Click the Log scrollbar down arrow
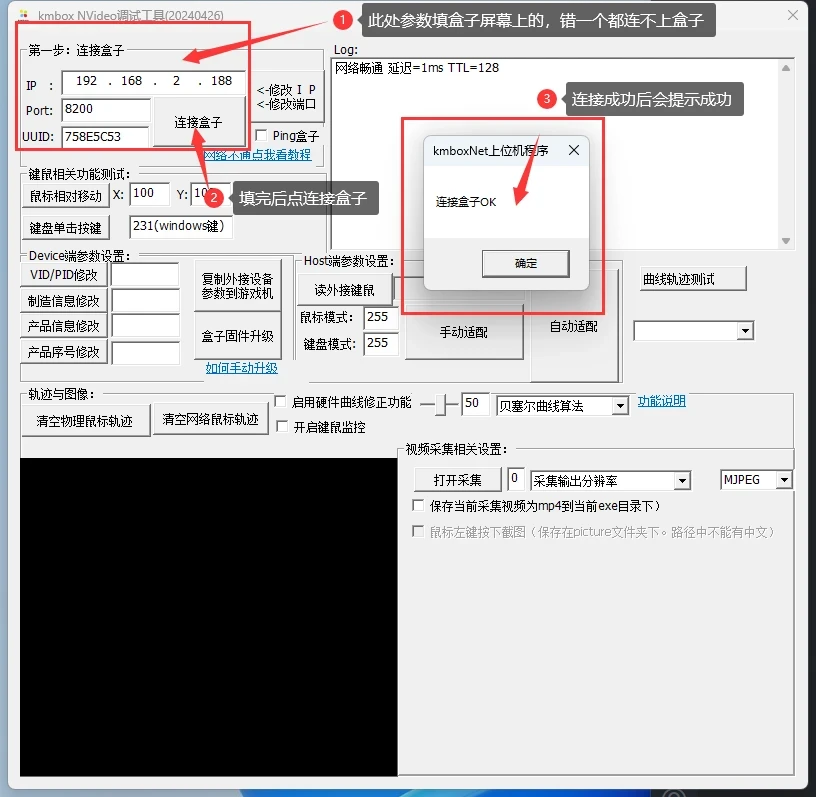The image size is (816, 797). point(786,241)
